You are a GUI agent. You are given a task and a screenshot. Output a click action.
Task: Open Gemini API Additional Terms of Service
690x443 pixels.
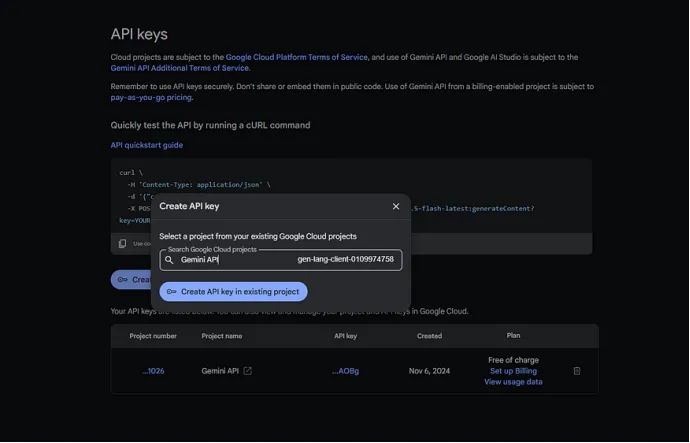(x=180, y=68)
